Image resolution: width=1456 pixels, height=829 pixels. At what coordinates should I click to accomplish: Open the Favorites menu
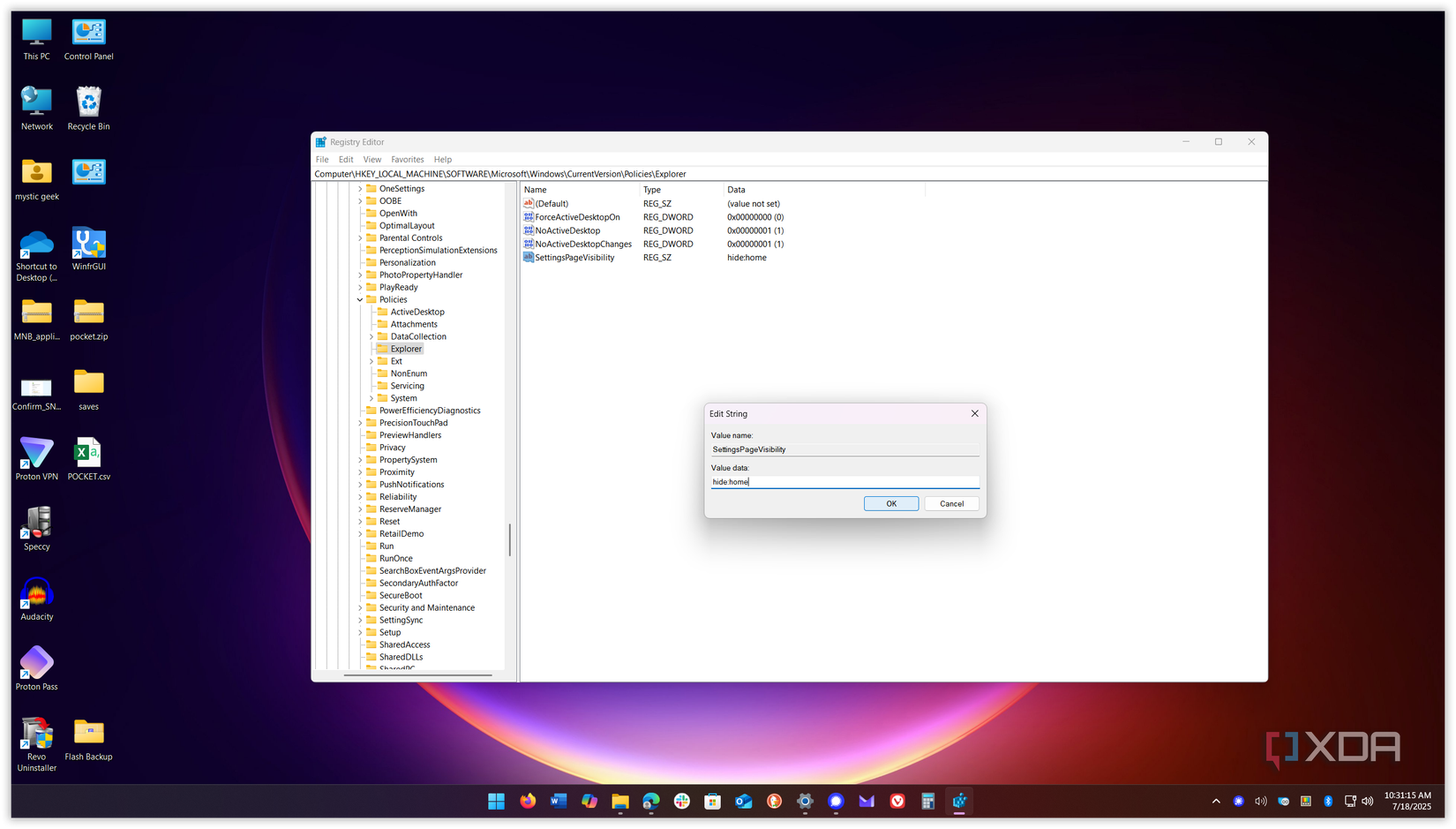point(407,159)
